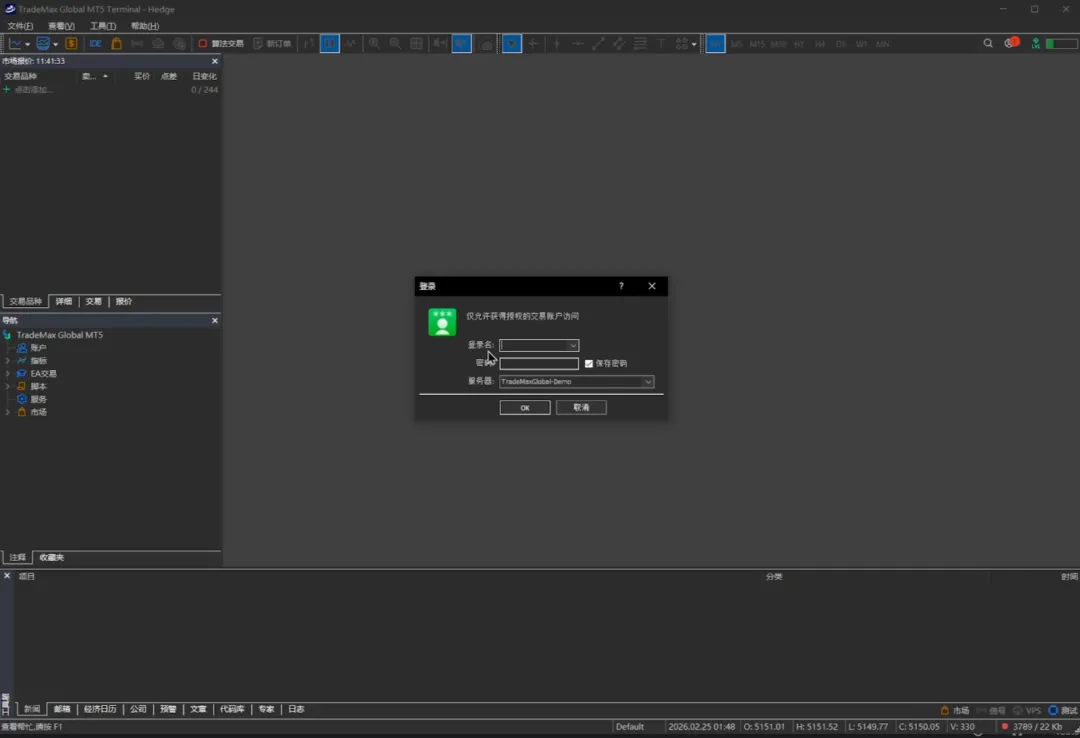Click the green account icon in login dialog
Viewport: 1080px width, 738px height.
[x=442, y=322]
